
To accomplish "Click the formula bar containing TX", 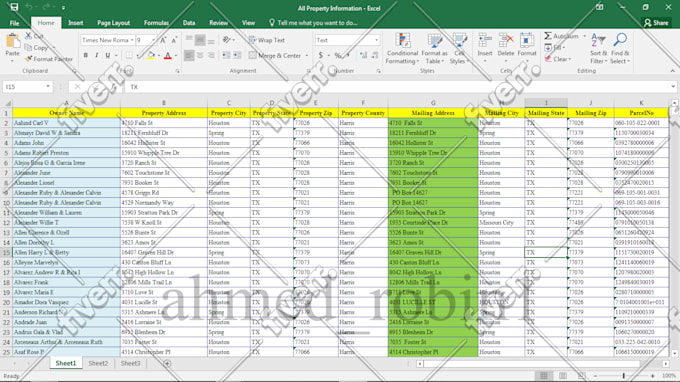I will click(x=399, y=87).
